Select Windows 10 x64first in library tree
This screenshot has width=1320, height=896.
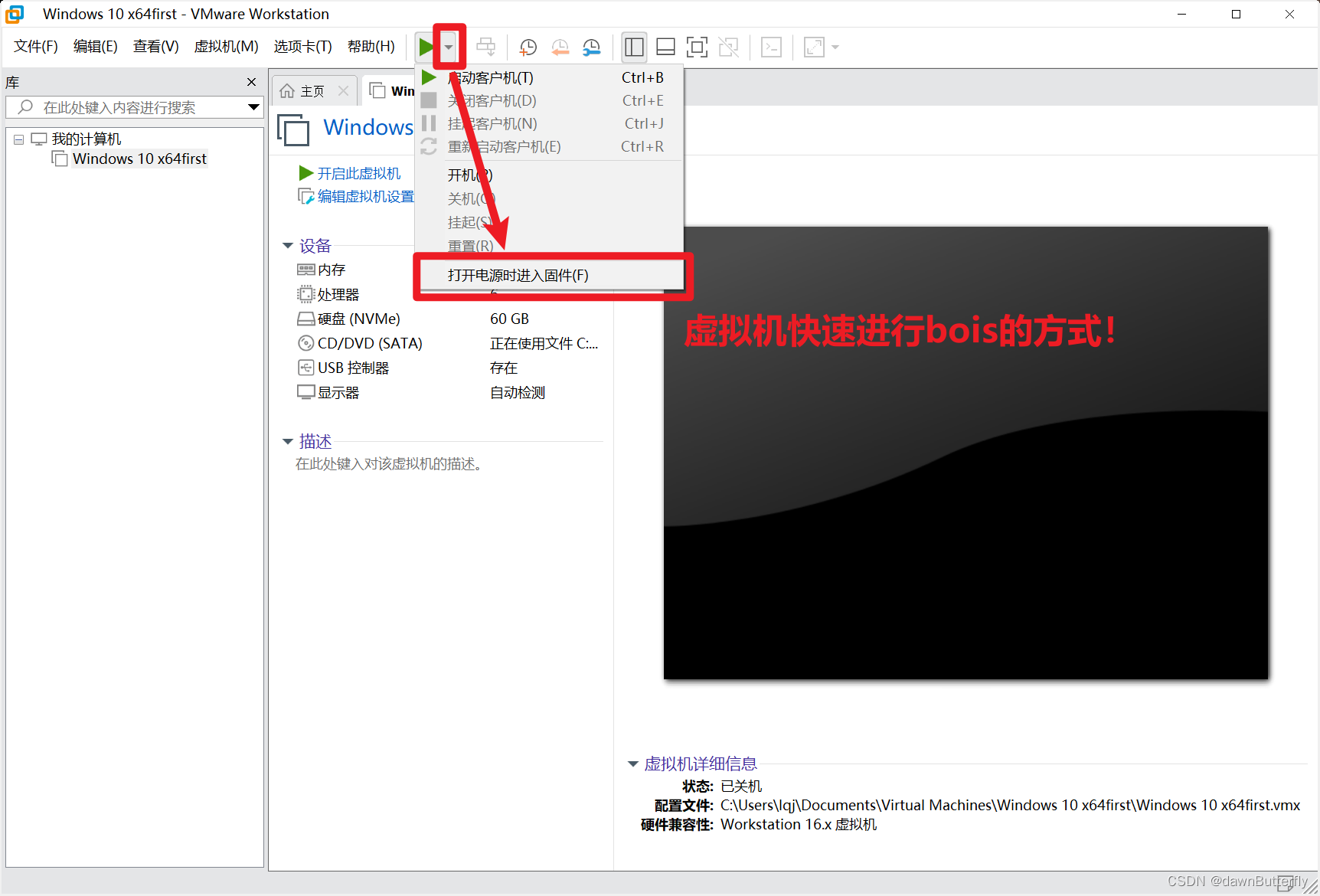click(x=139, y=159)
